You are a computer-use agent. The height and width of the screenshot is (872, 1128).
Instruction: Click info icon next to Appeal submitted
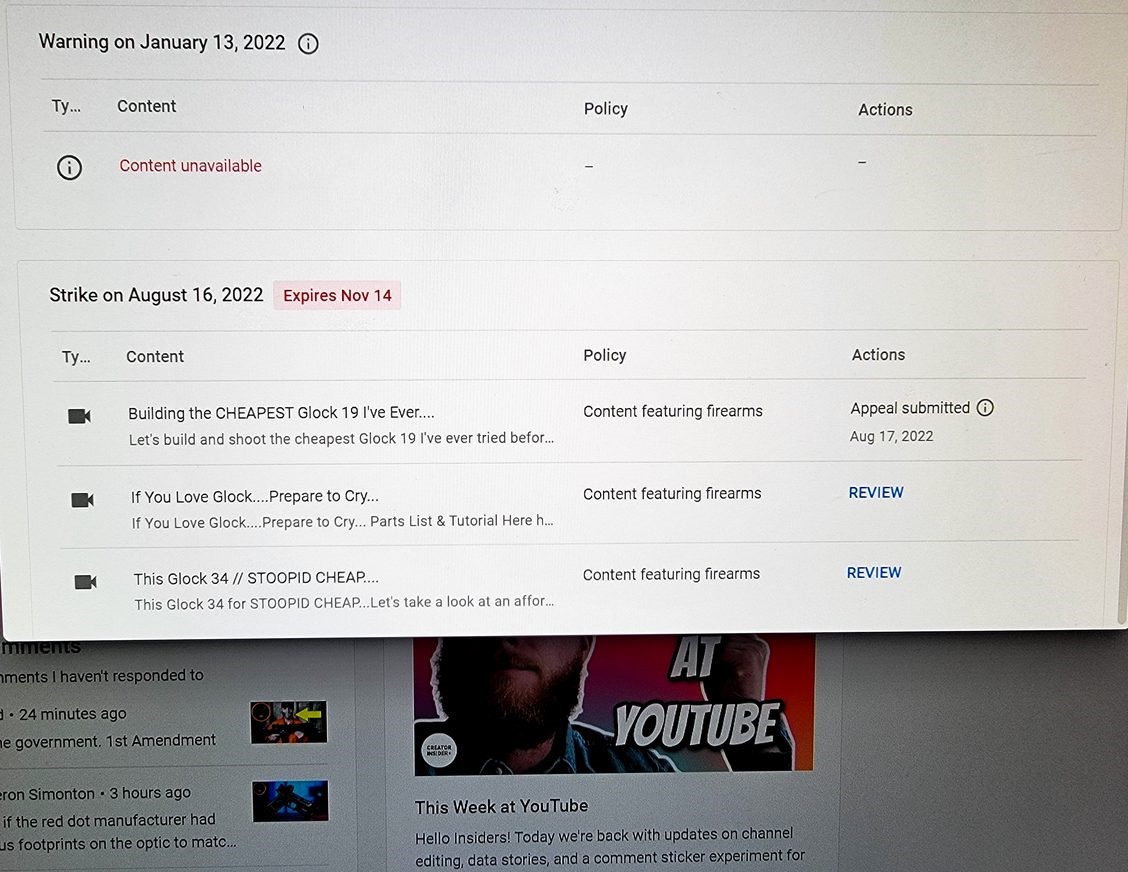[x=985, y=408]
